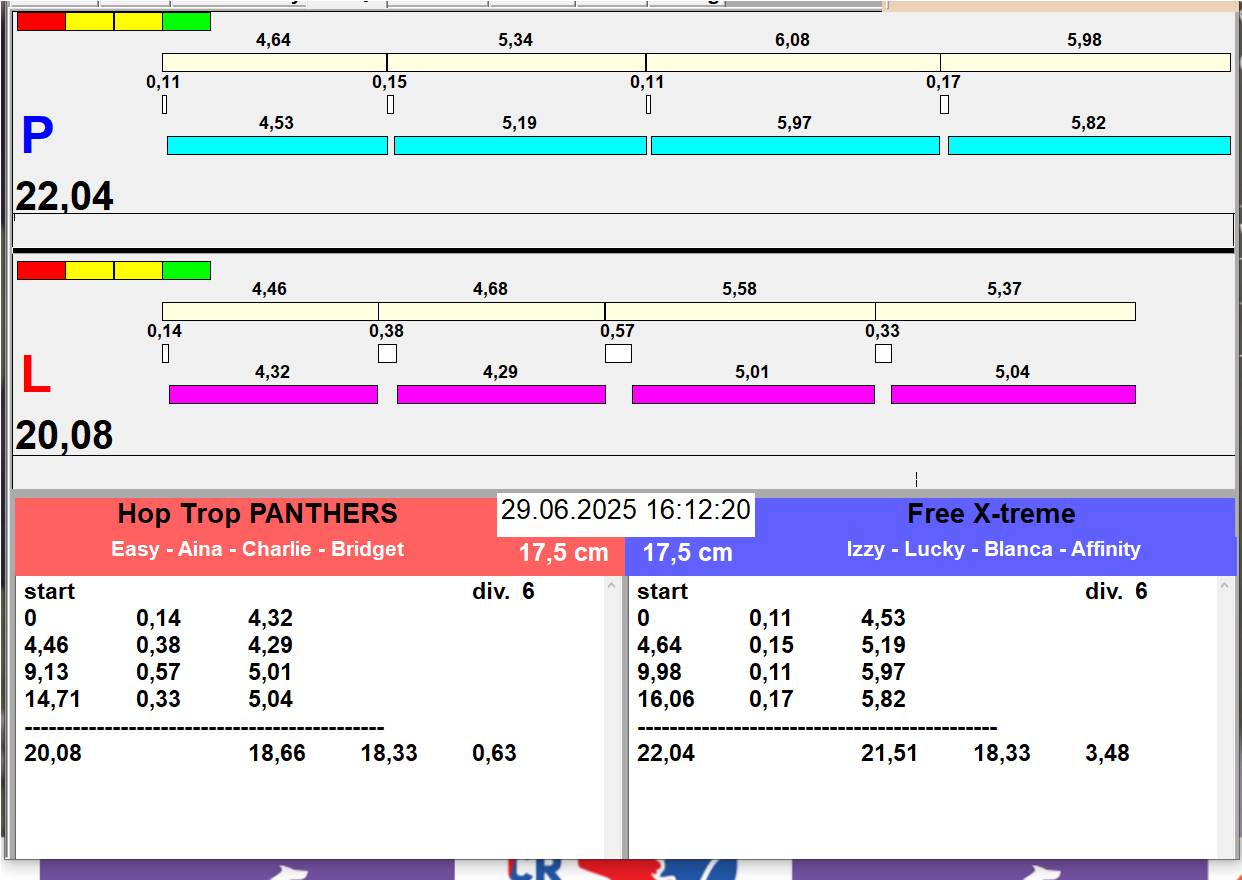1242x880 pixels.
Task: Click the green start light in lane P
Action: 186,21
